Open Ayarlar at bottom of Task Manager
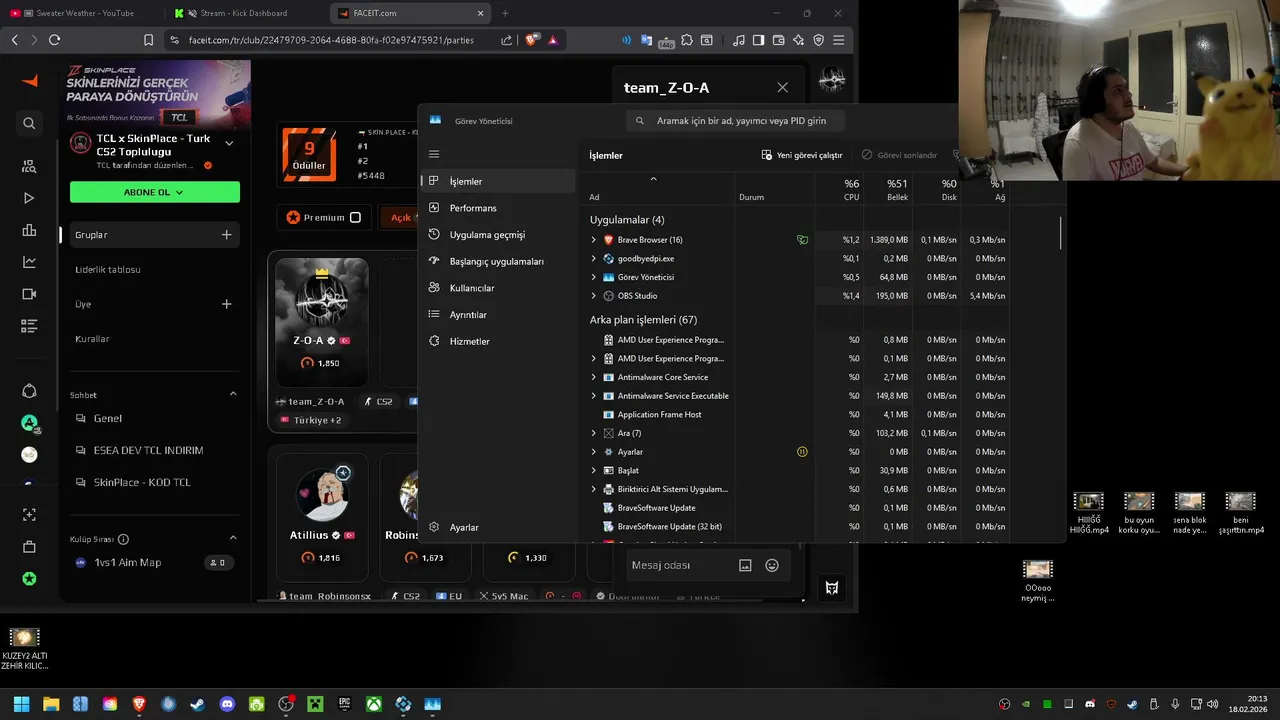This screenshot has height=720, width=1280. pyautogui.click(x=498, y=527)
